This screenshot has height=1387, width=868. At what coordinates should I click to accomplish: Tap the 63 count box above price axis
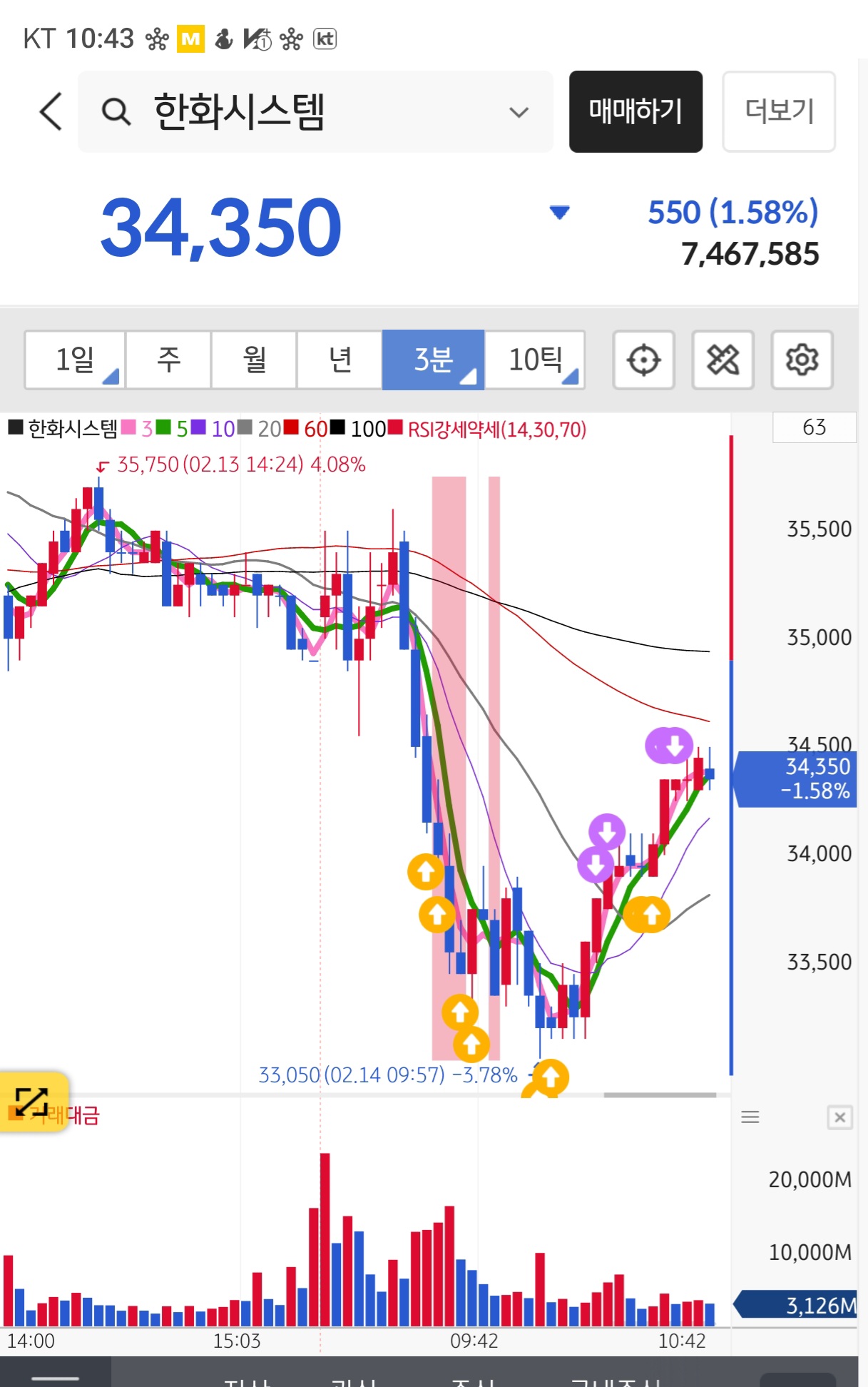(814, 427)
